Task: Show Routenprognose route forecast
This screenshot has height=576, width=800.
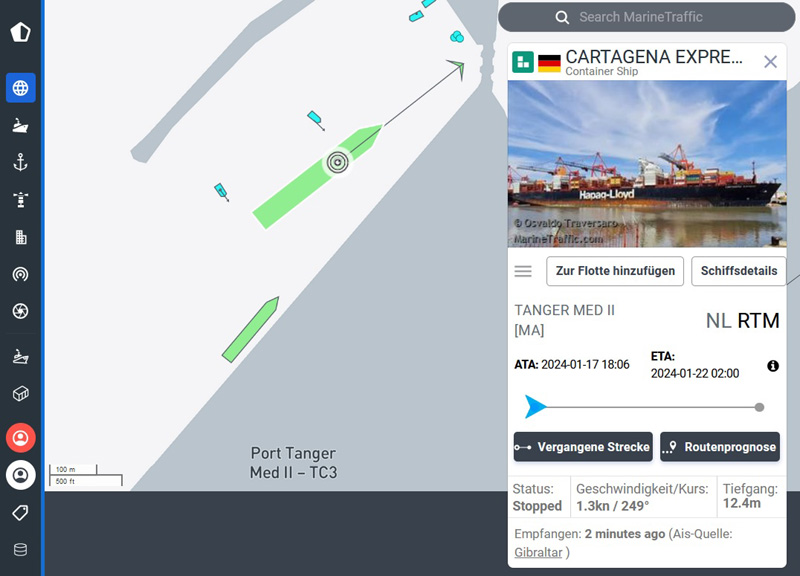Action: [x=720, y=447]
